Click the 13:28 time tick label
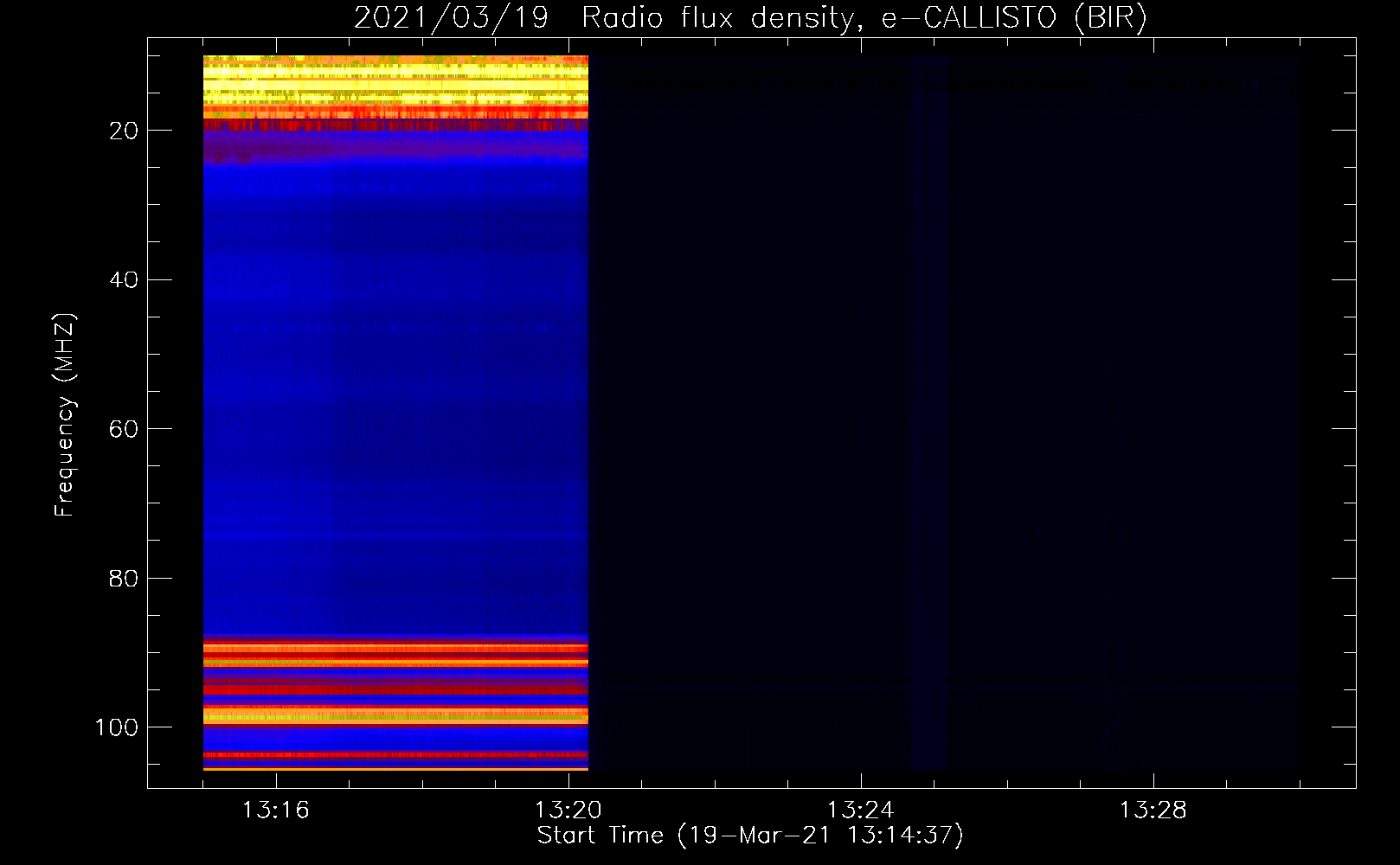1400x865 pixels. tap(1153, 811)
